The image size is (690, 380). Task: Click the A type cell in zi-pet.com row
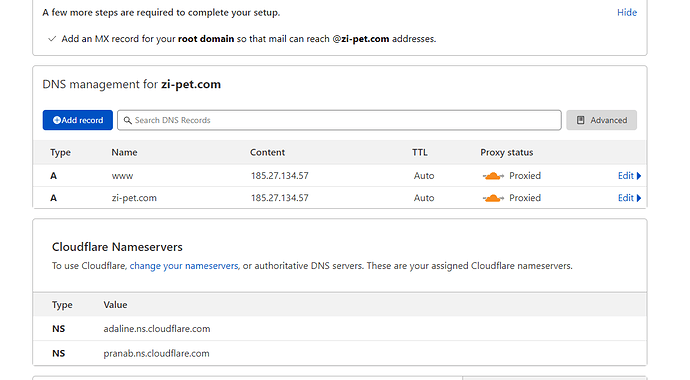[x=53, y=198]
